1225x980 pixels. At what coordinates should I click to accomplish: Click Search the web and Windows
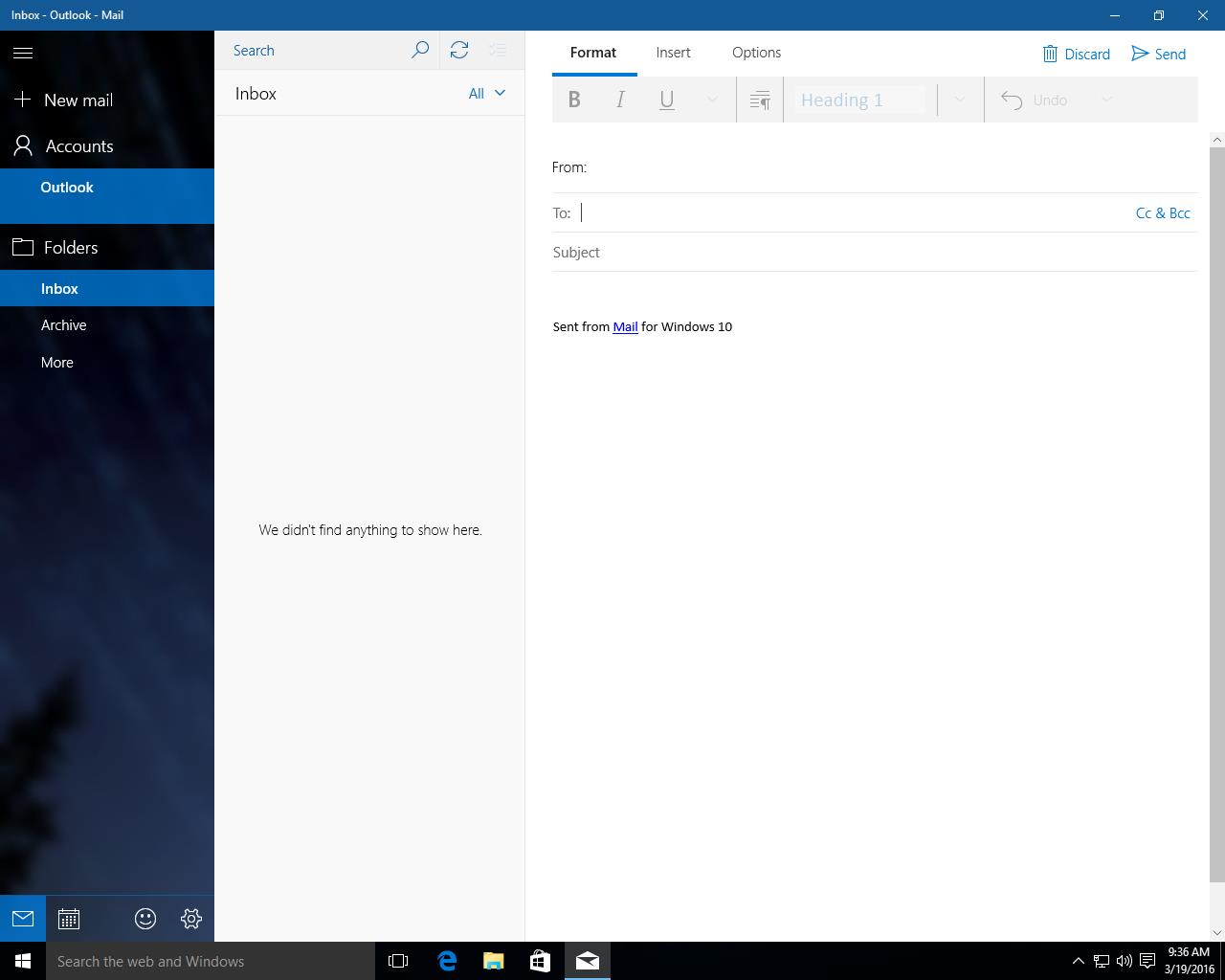click(211, 961)
